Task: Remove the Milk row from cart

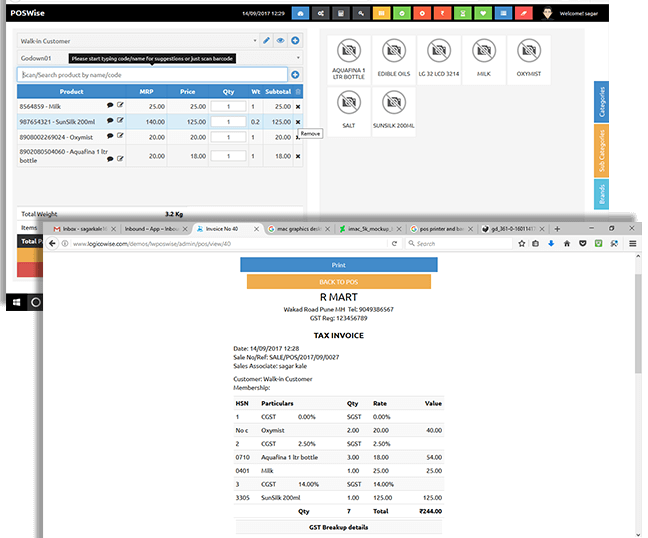Action: 298,107
